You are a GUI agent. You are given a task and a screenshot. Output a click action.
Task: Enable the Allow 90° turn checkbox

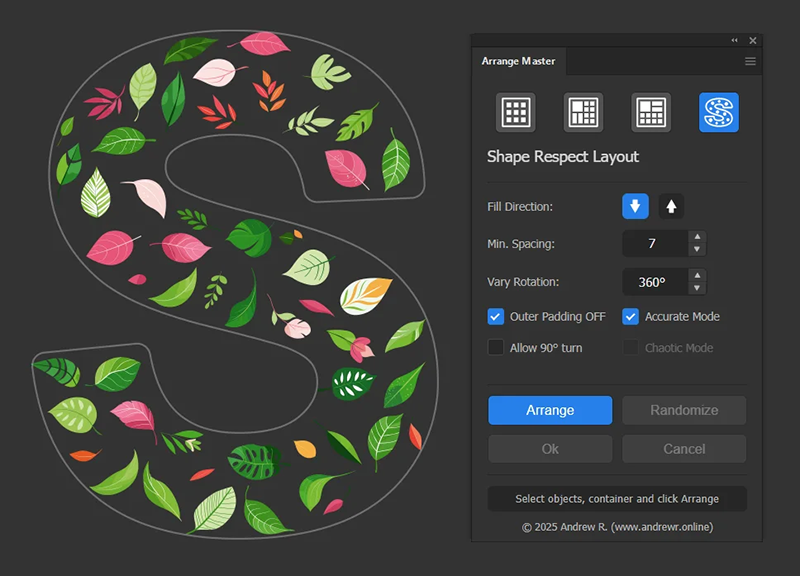click(x=496, y=348)
